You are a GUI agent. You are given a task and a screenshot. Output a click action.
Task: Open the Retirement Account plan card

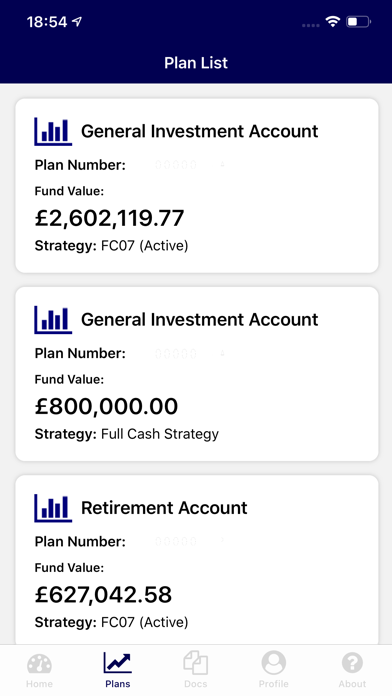click(197, 559)
